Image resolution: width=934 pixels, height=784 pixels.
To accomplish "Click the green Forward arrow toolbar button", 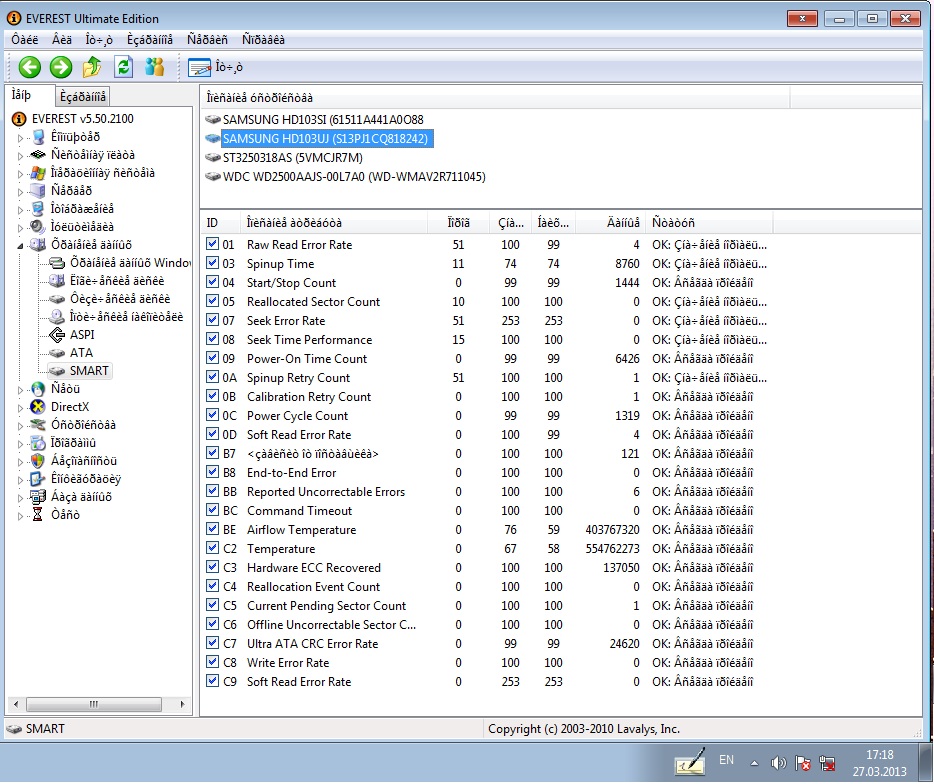I will point(61,67).
